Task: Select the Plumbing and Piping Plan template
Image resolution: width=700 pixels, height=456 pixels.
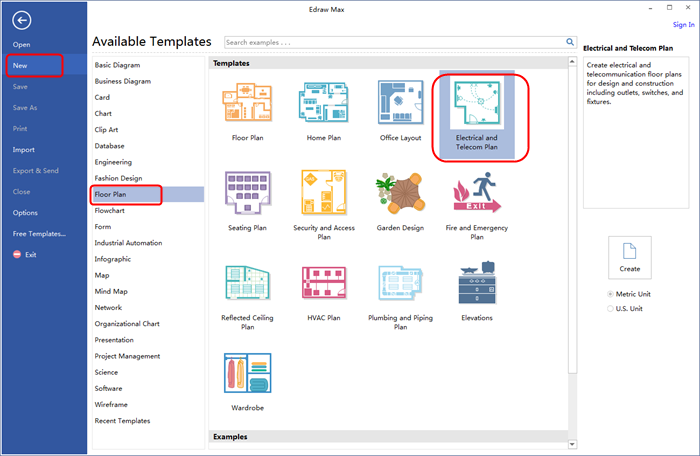Action: [400, 283]
